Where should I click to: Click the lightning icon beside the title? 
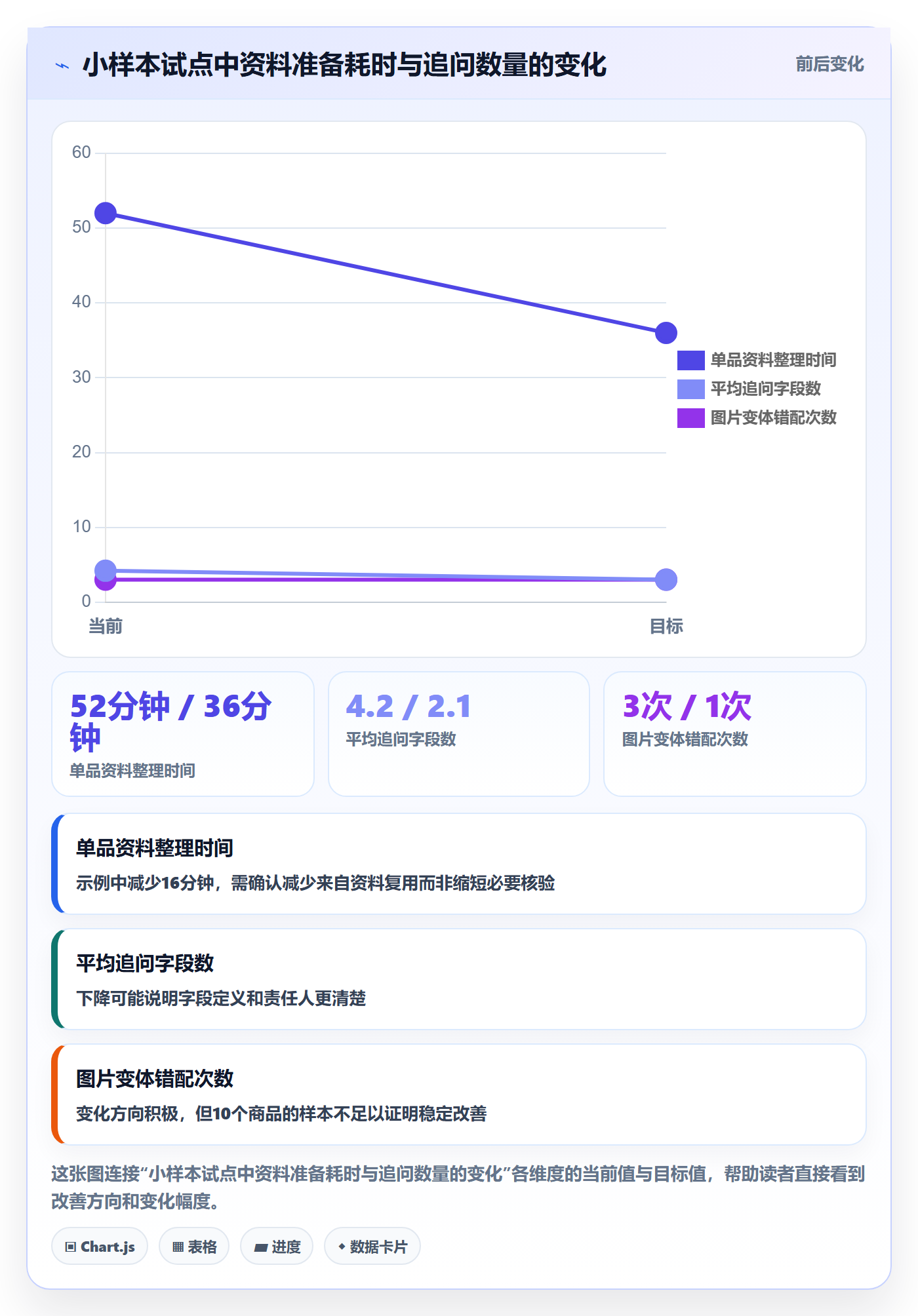[62, 66]
